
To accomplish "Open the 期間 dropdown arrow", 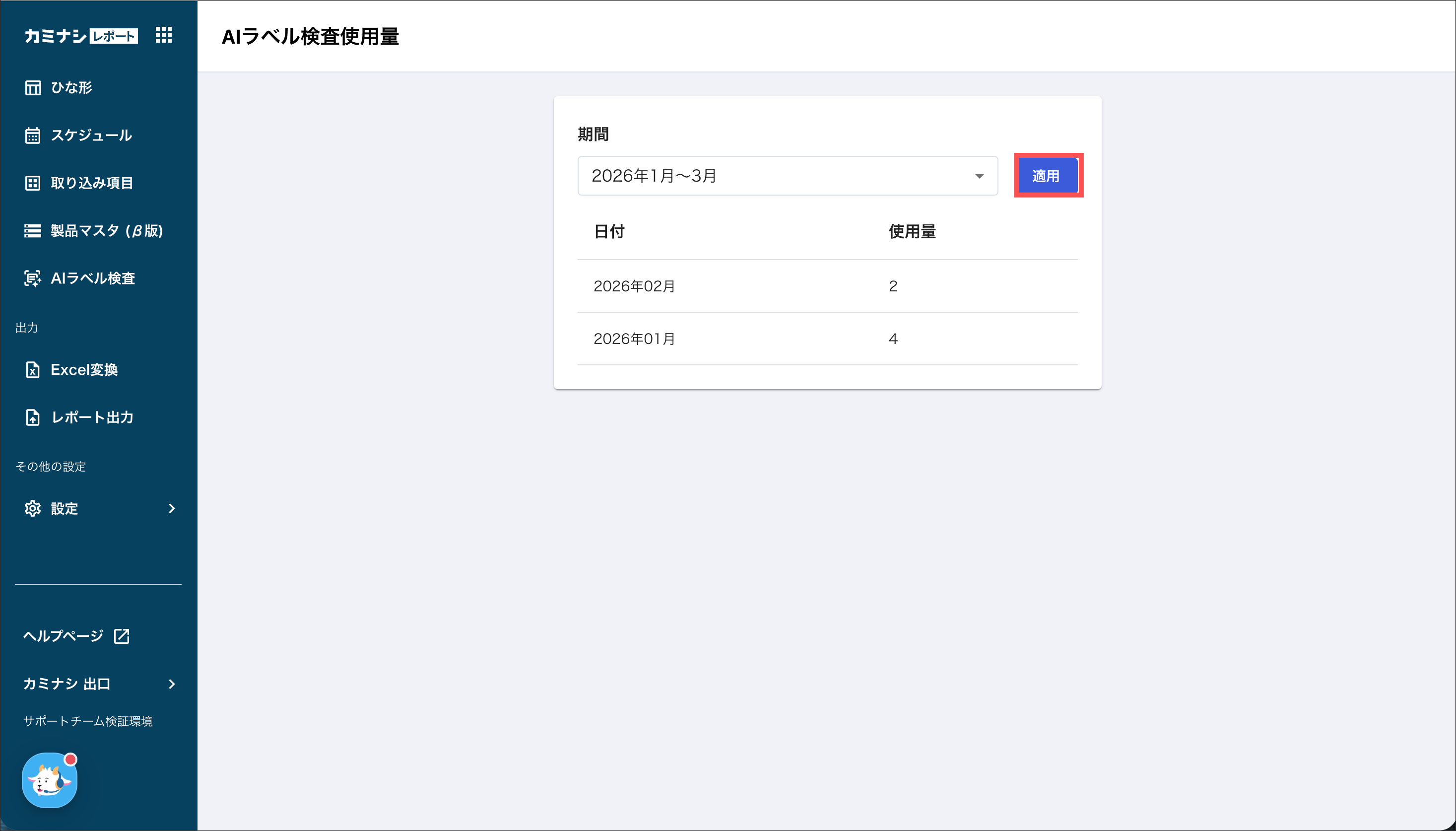I will tap(979, 176).
